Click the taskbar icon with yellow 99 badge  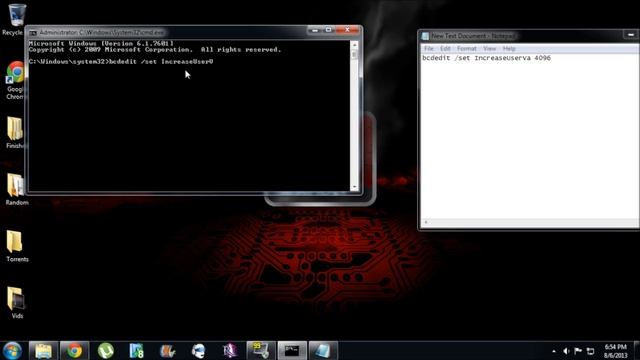[x=260, y=351]
